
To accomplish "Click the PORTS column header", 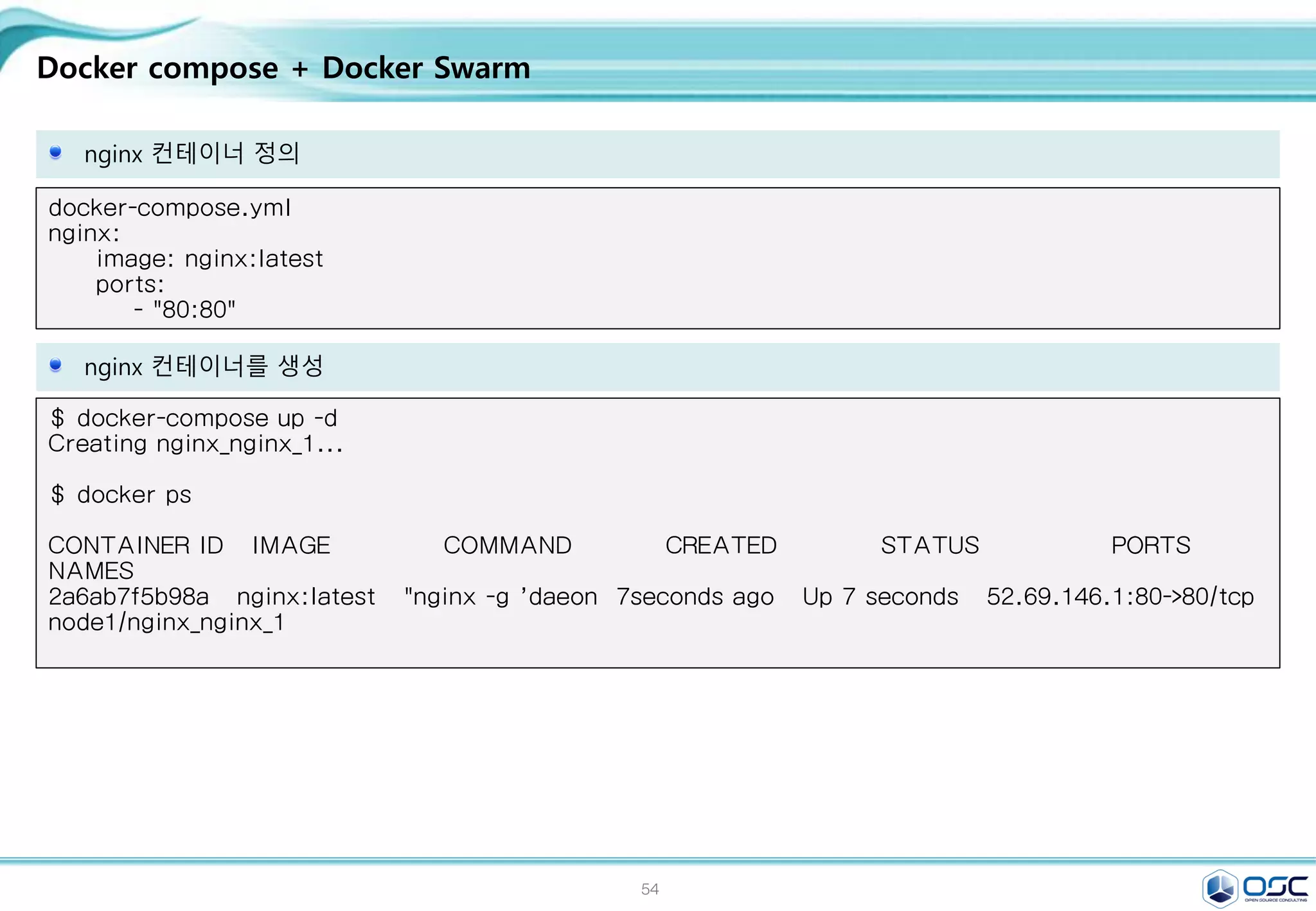I will pyautogui.click(x=1151, y=545).
